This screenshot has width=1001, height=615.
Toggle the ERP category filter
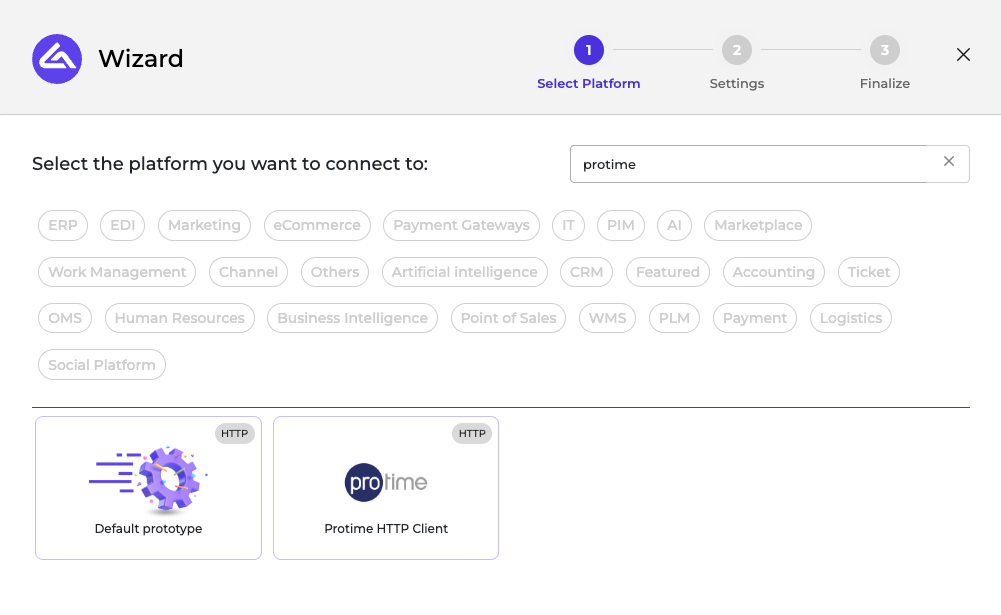click(x=63, y=225)
